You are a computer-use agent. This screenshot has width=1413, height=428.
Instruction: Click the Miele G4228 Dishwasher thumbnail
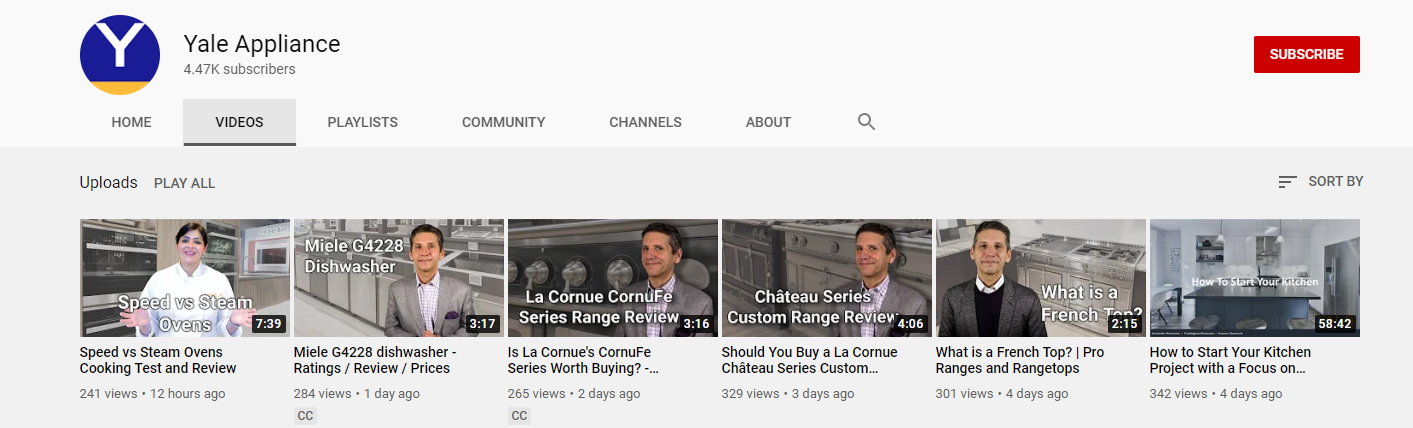(399, 278)
